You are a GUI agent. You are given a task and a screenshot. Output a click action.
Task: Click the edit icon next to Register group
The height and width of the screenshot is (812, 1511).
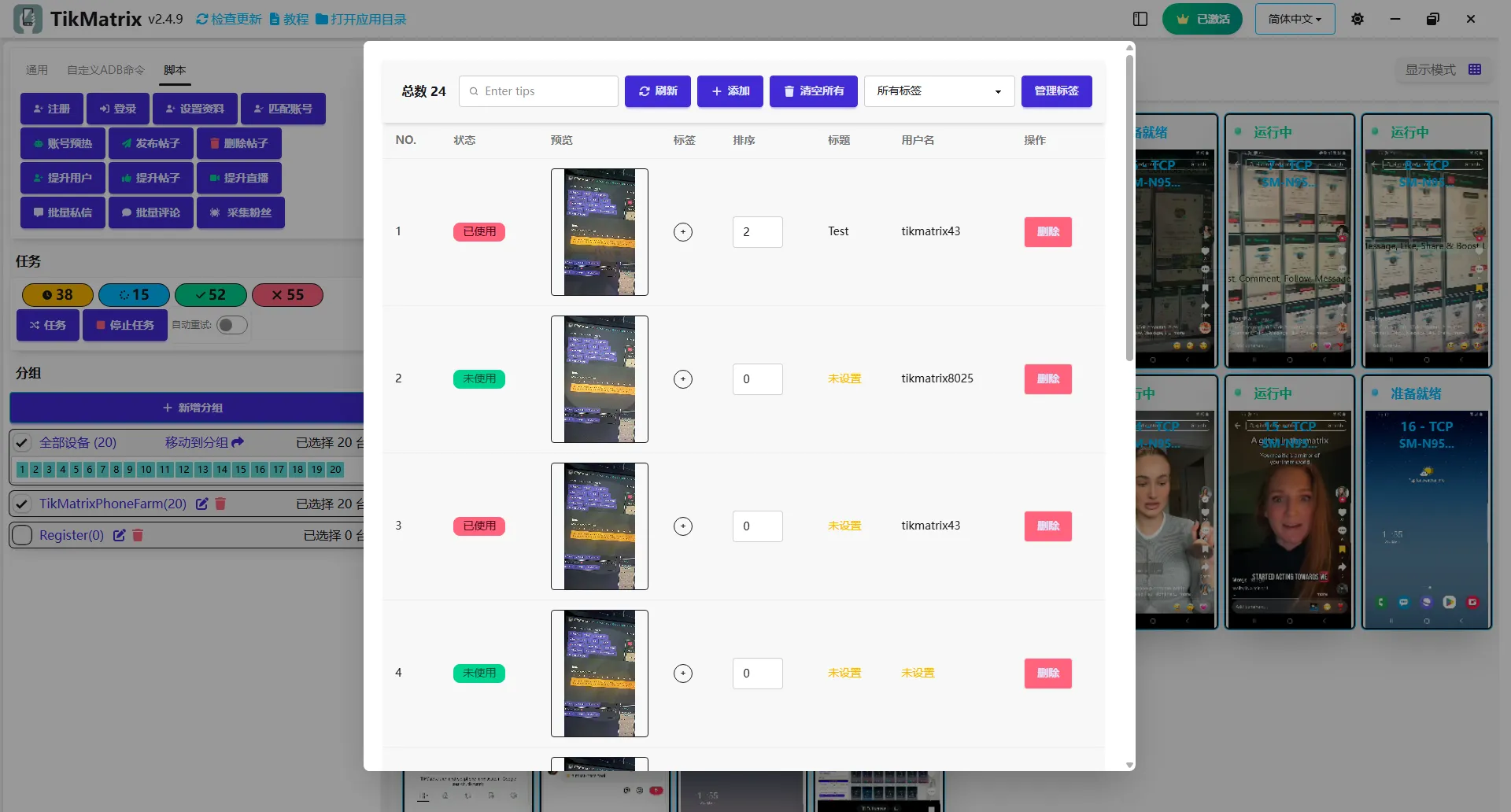point(119,535)
